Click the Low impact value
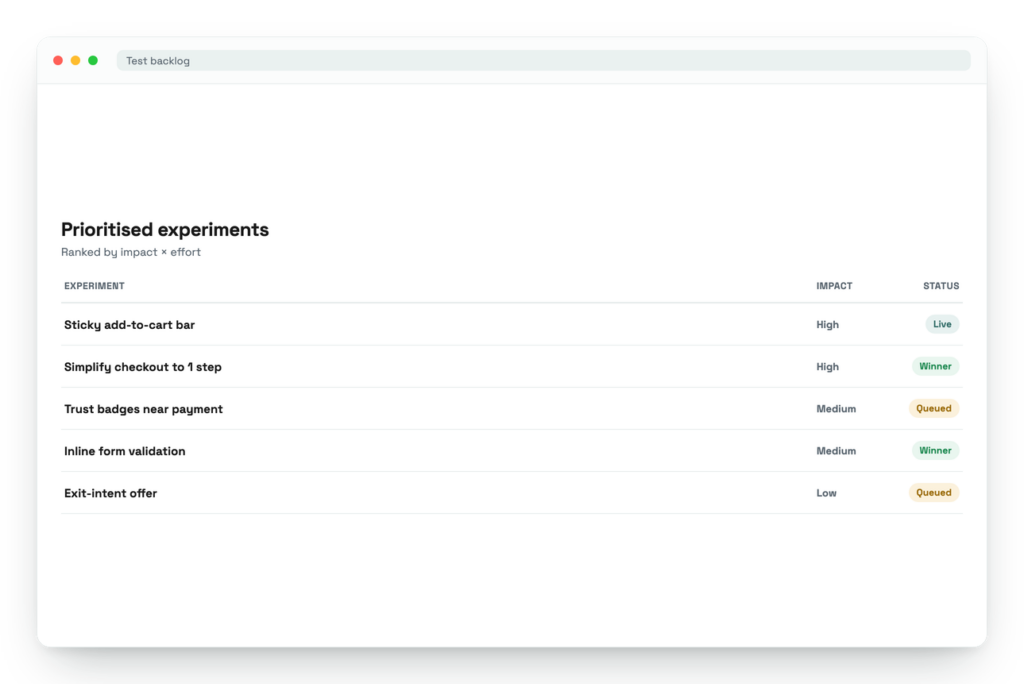Screen dimensions: 1024x684 [826, 493]
